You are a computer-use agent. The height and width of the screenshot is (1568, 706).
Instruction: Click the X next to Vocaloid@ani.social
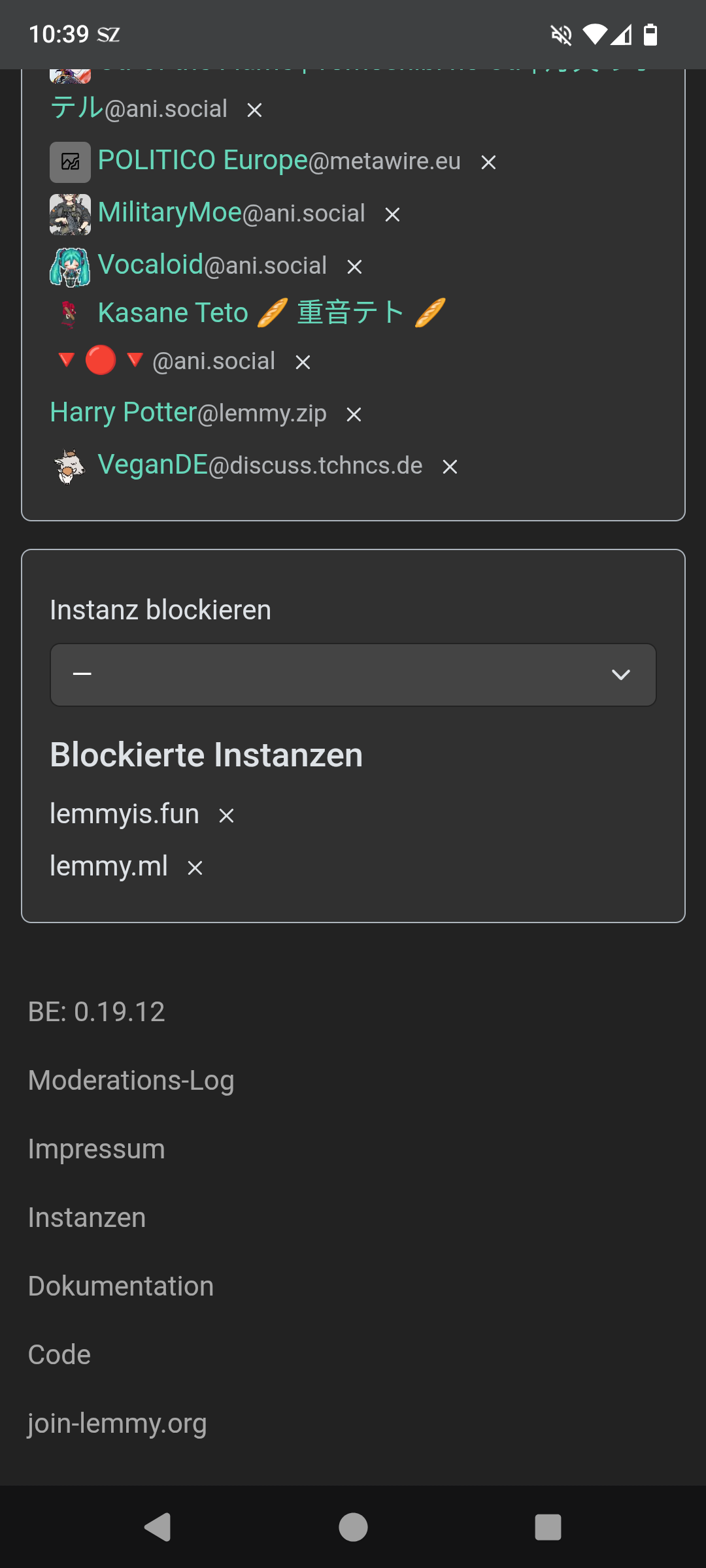(x=354, y=267)
